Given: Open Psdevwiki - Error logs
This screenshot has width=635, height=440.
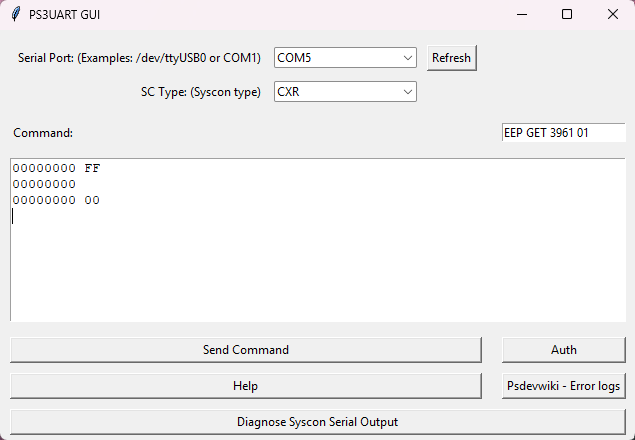Looking at the screenshot, I should click(x=563, y=386).
